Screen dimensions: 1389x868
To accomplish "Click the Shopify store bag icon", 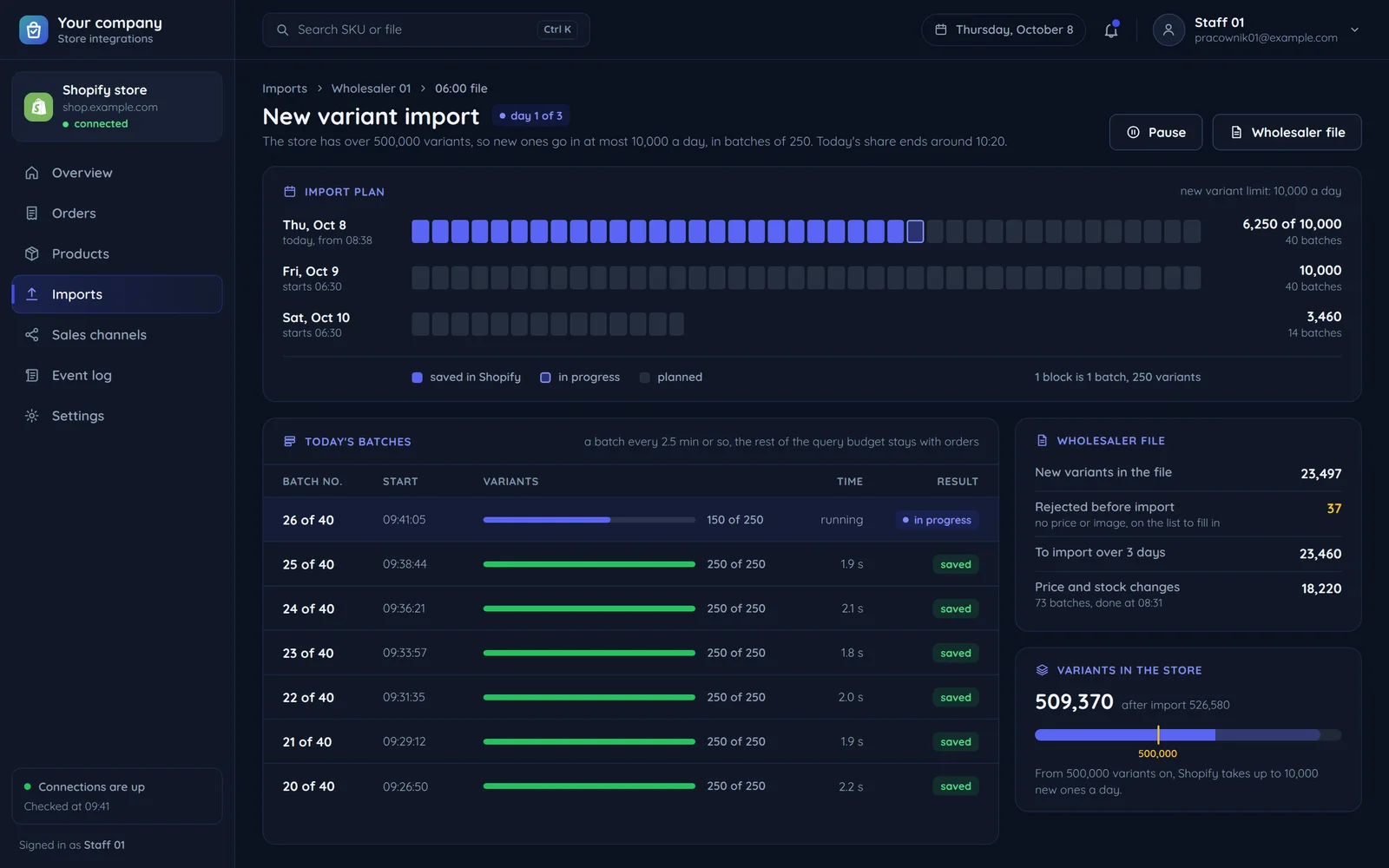I will click(38, 107).
